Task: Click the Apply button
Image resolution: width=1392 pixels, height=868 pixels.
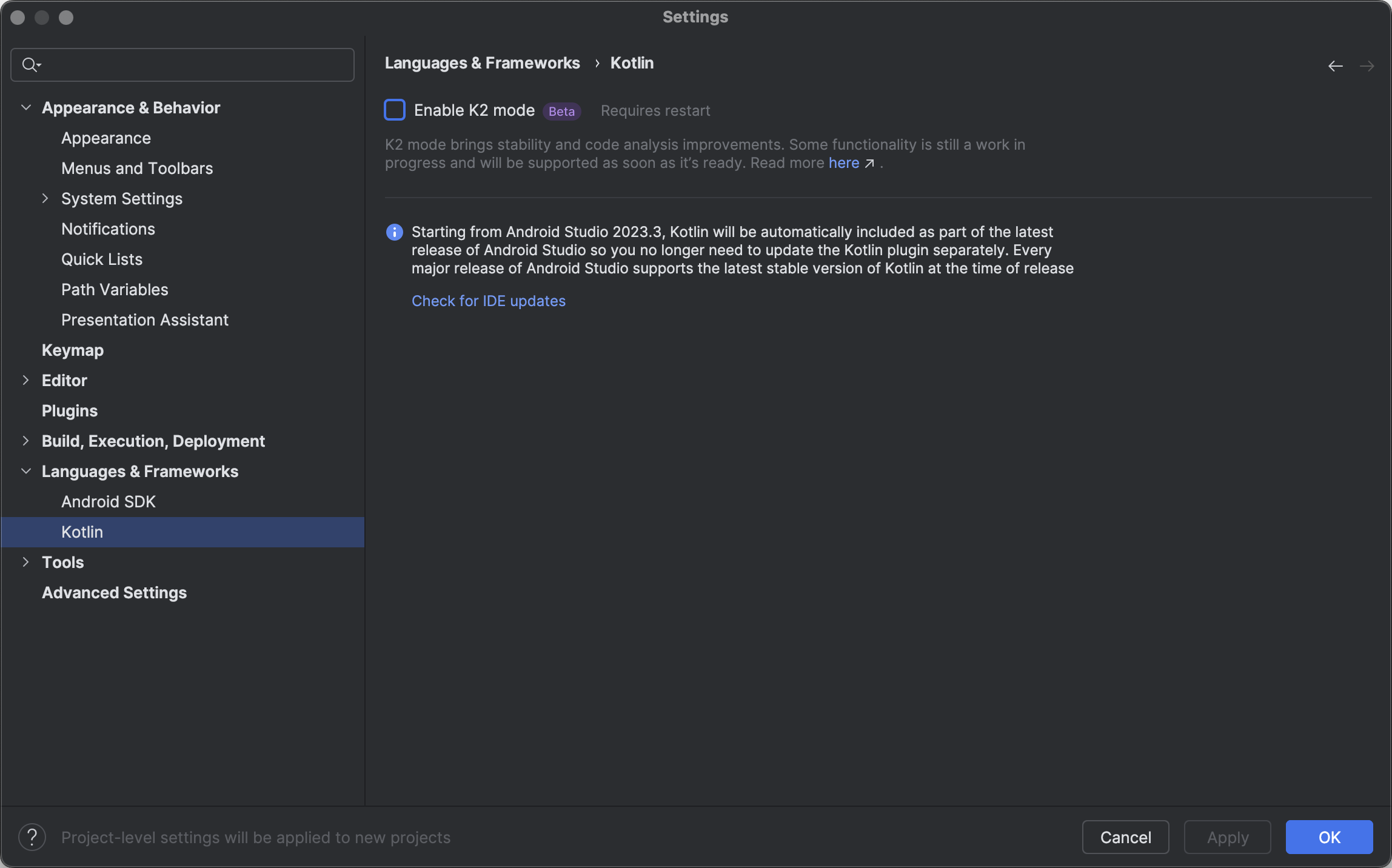Action: pyautogui.click(x=1227, y=837)
